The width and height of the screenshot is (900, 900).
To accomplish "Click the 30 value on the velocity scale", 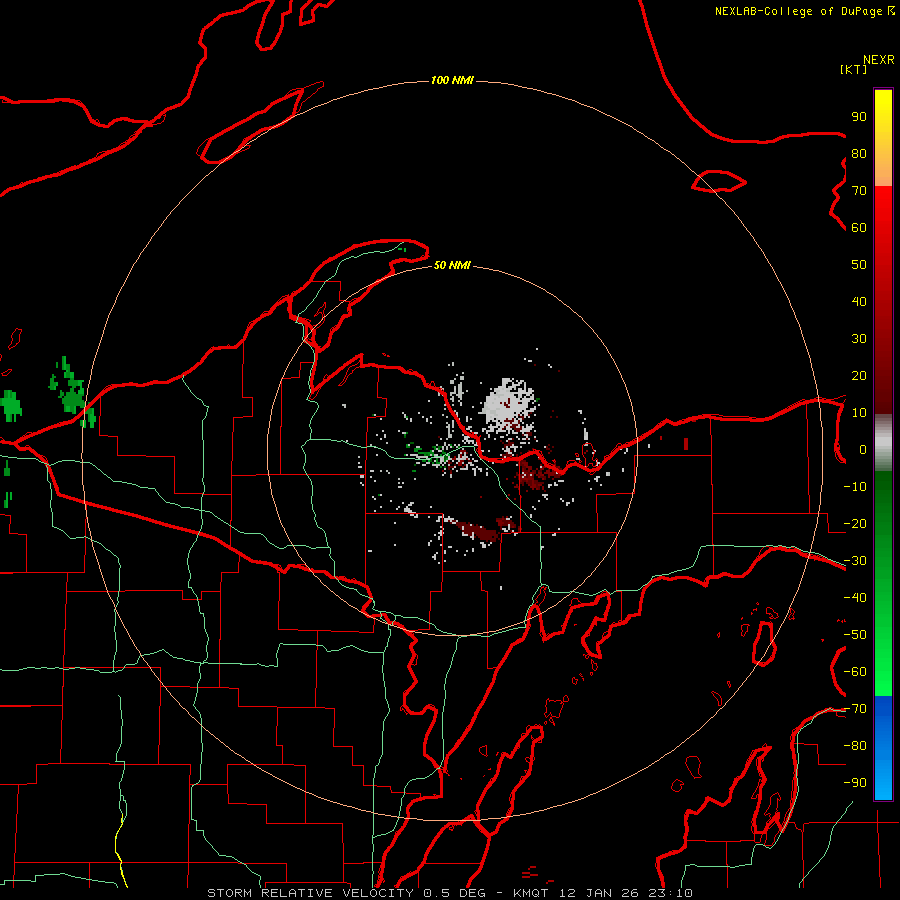I will coord(859,339).
